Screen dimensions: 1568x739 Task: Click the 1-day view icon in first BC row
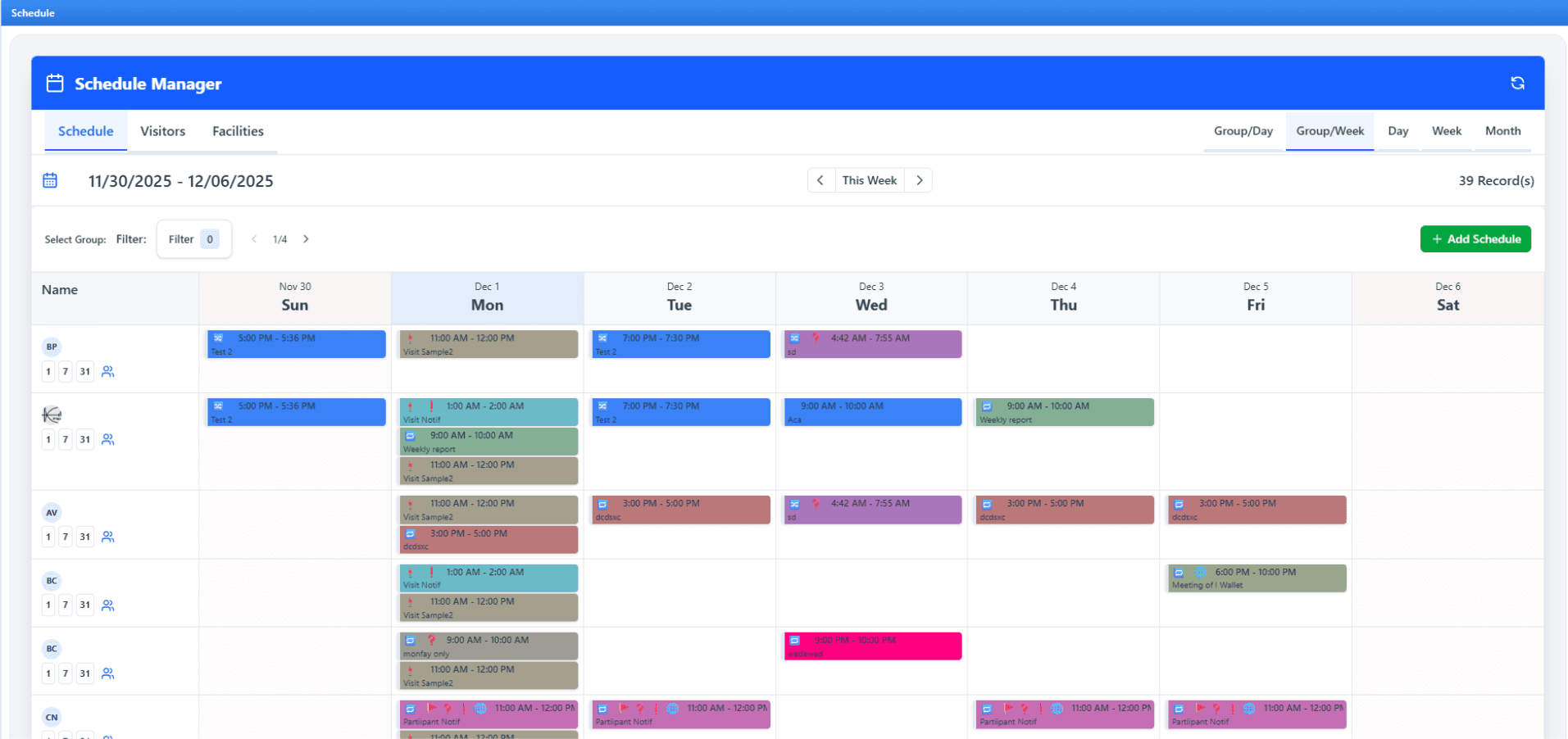pos(48,605)
